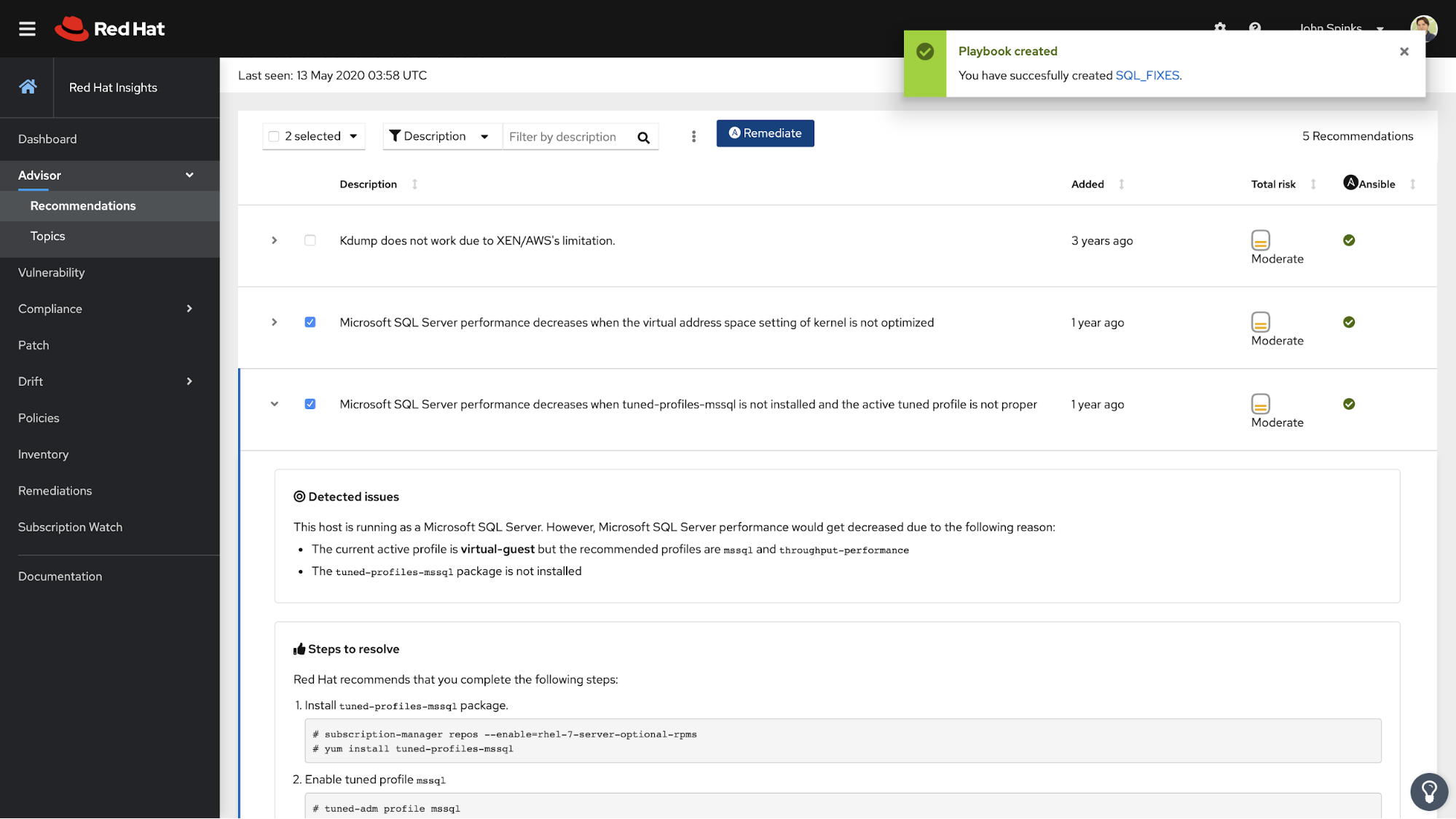Uncheck the virtual address space recommendation
The height and width of the screenshot is (819, 1456).
pos(310,322)
